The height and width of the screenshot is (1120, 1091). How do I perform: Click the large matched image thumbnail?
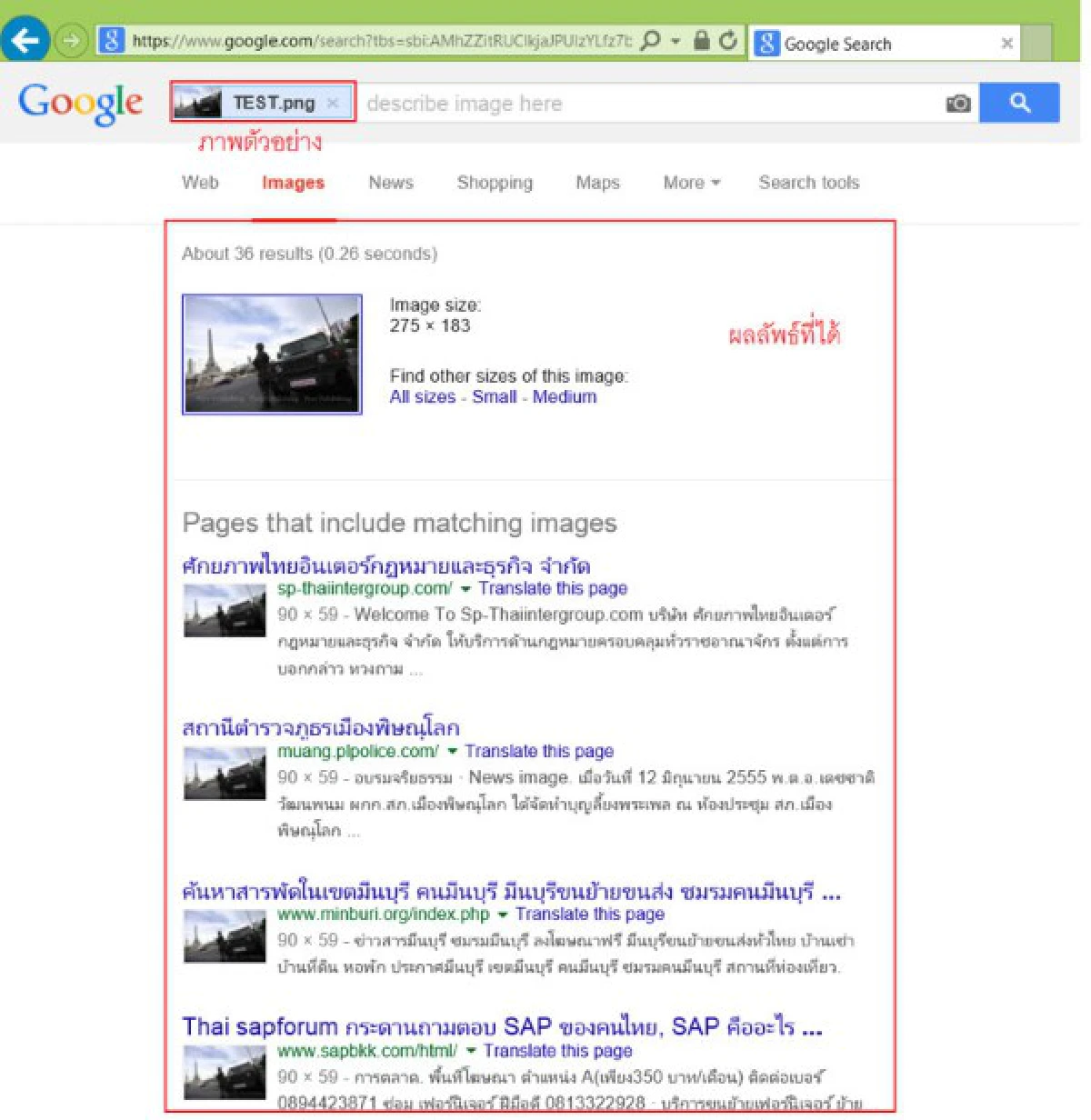(272, 354)
